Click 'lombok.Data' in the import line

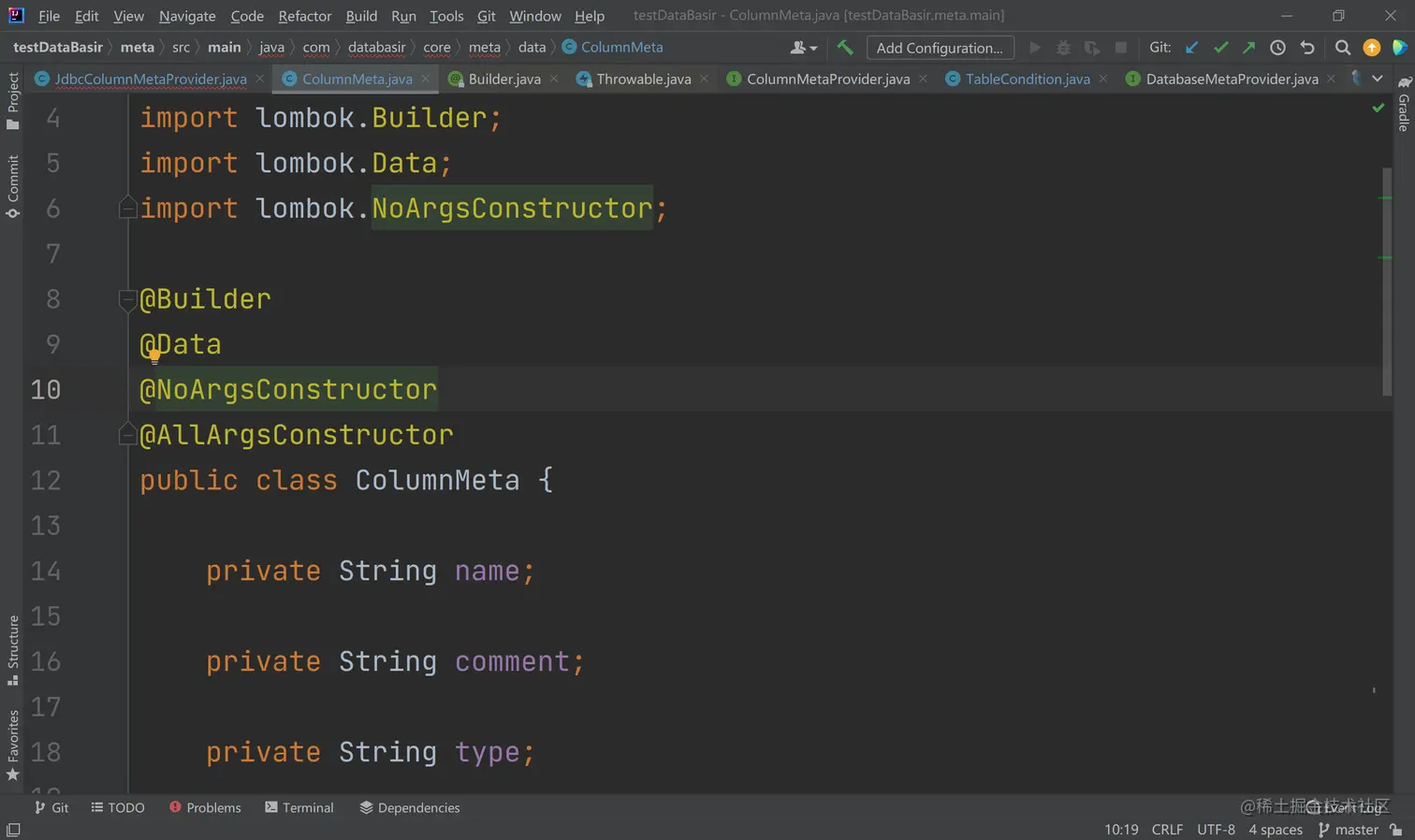tap(346, 163)
